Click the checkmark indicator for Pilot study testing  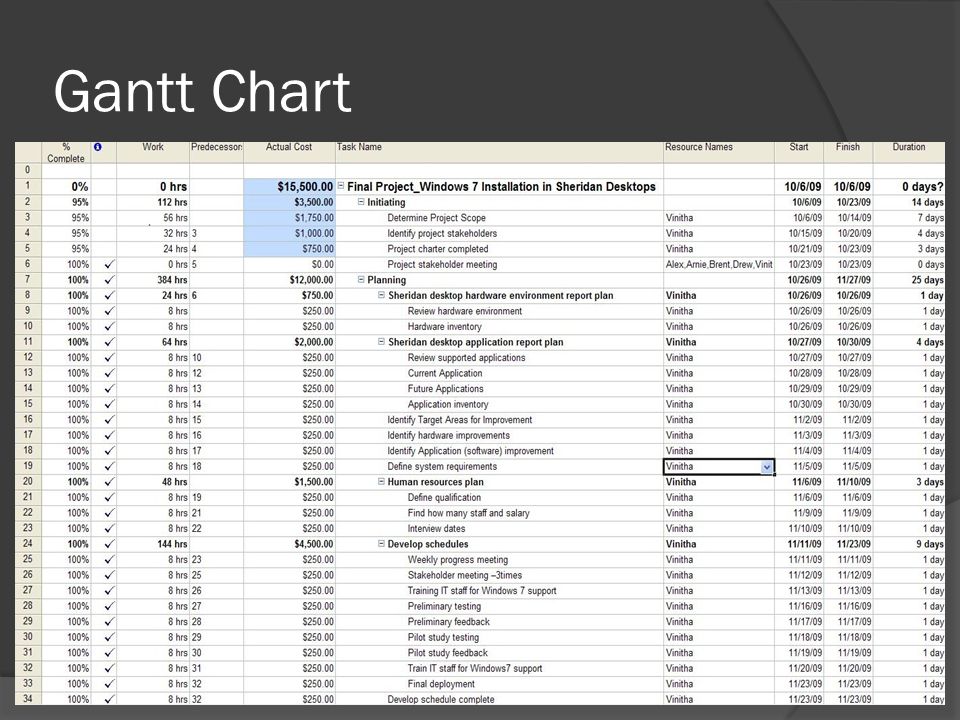pos(109,637)
